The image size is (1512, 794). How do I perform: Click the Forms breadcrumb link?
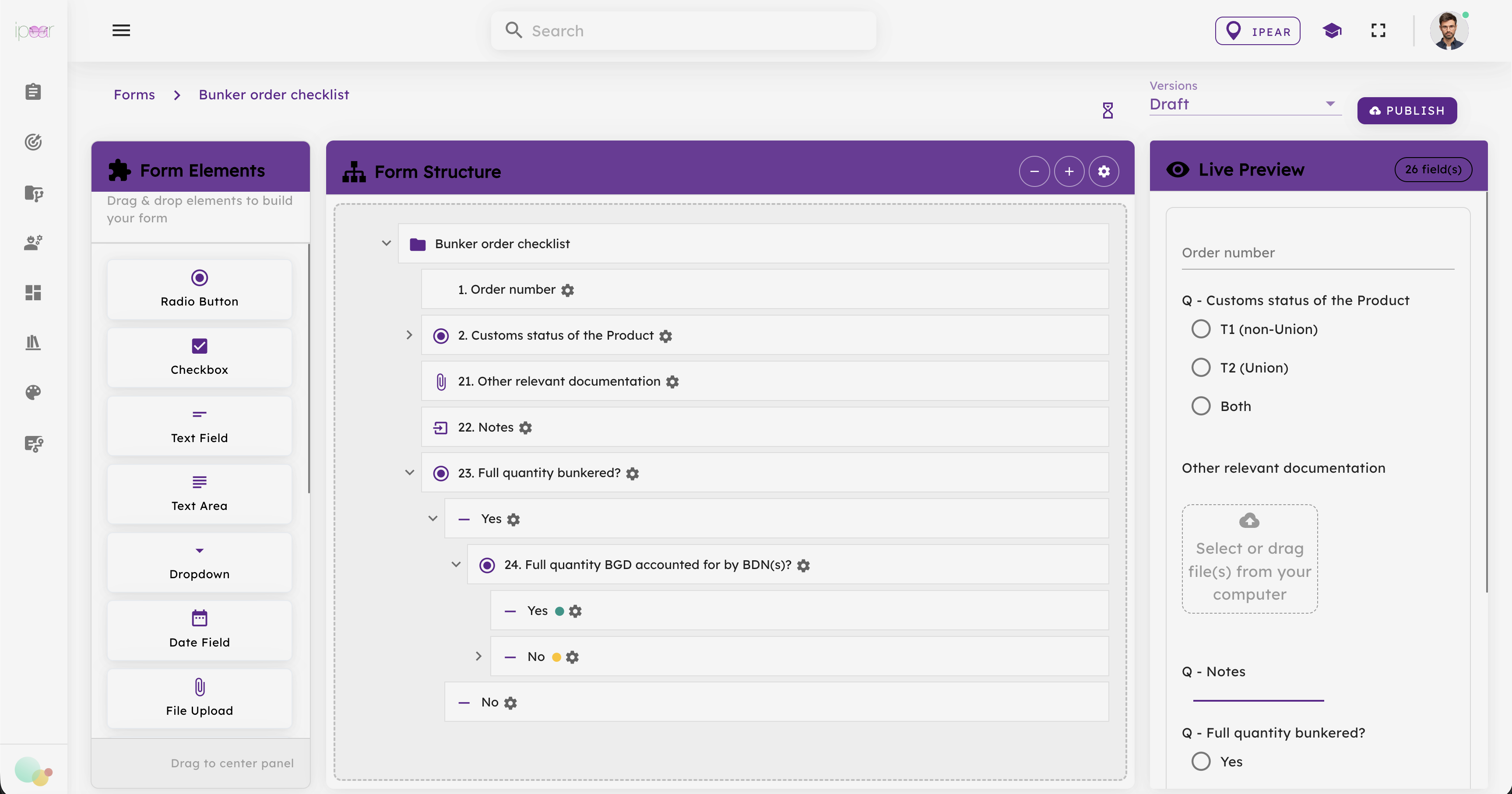click(x=134, y=95)
